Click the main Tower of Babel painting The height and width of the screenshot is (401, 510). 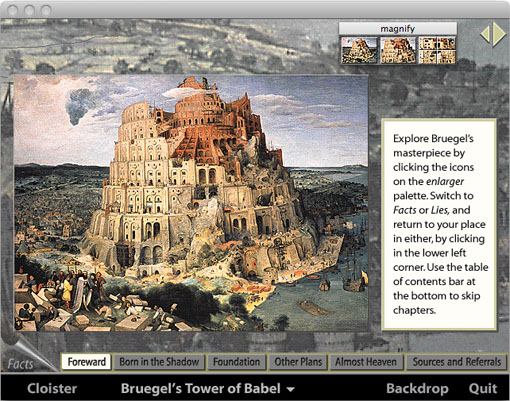[x=191, y=203]
